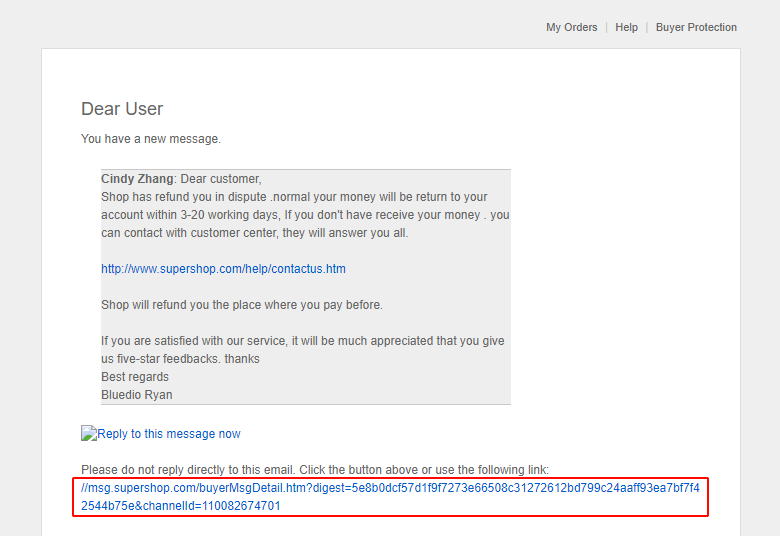Image resolution: width=780 pixels, height=536 pixels.
Task: Click the line 'us five-star feedbacks. thanks'
Action: (x=180, y=359)
